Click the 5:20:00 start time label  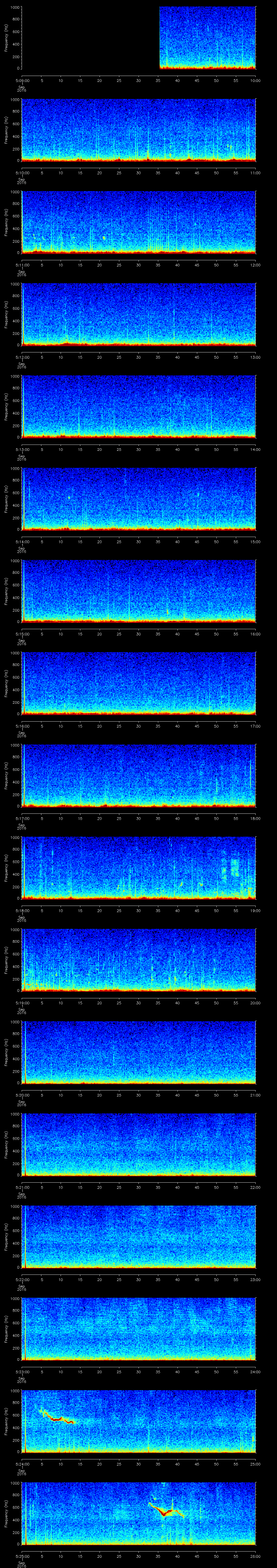[x=22, y=1095]
